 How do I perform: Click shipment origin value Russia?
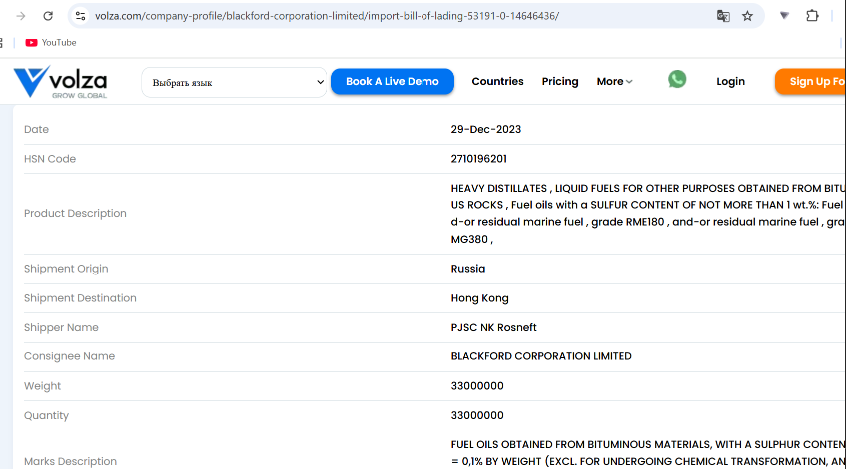pyautogui.click(x=468, y=269)
